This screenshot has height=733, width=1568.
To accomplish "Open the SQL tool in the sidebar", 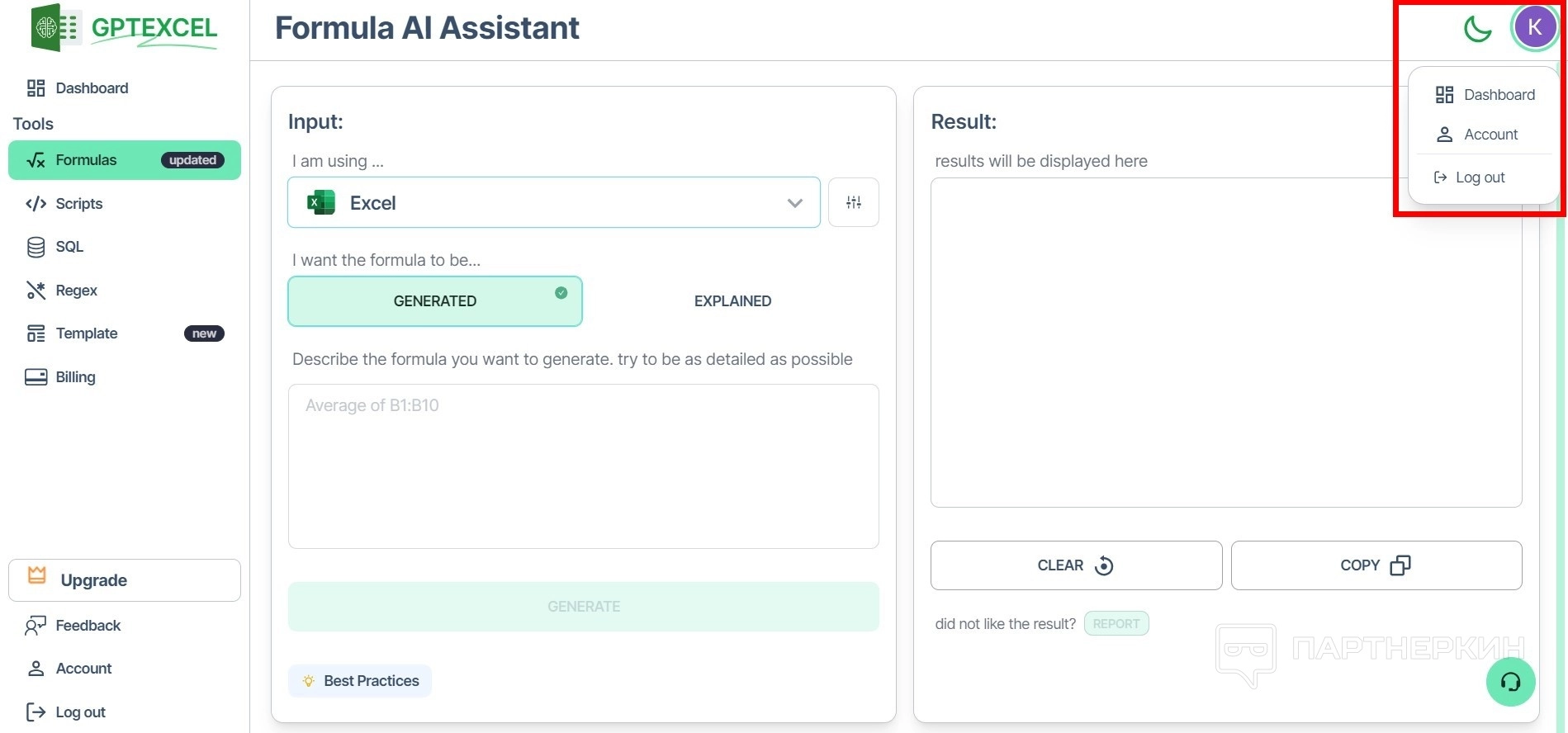I will [69, 247].
